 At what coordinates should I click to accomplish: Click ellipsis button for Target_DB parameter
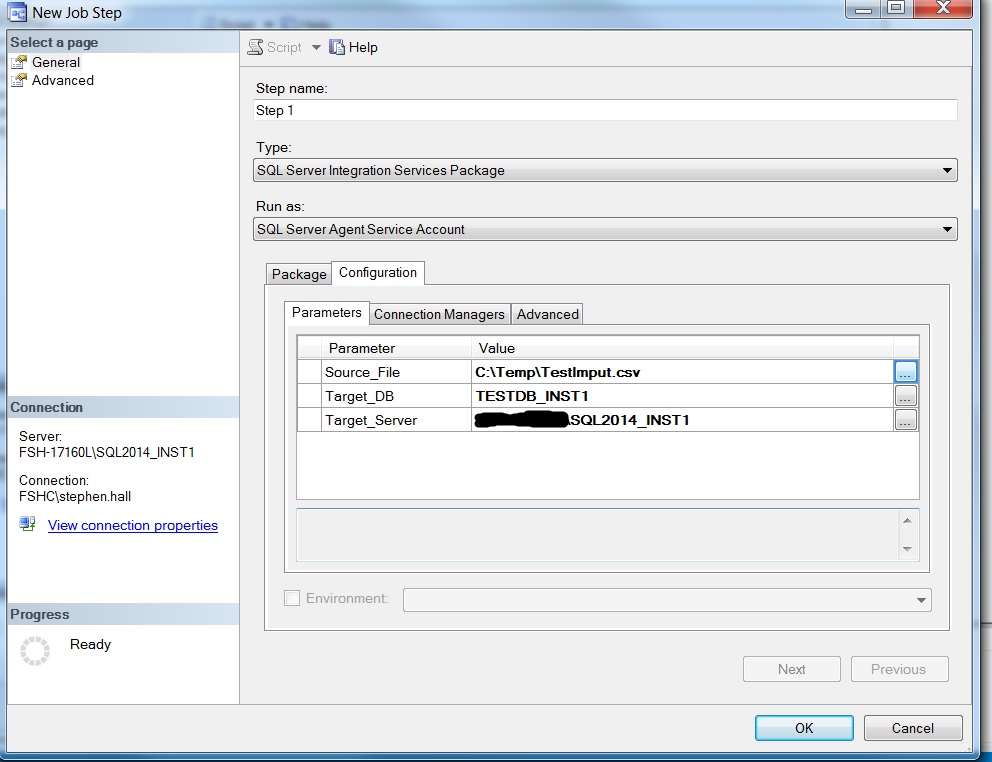pyautogui.click(x=905, y=396)
